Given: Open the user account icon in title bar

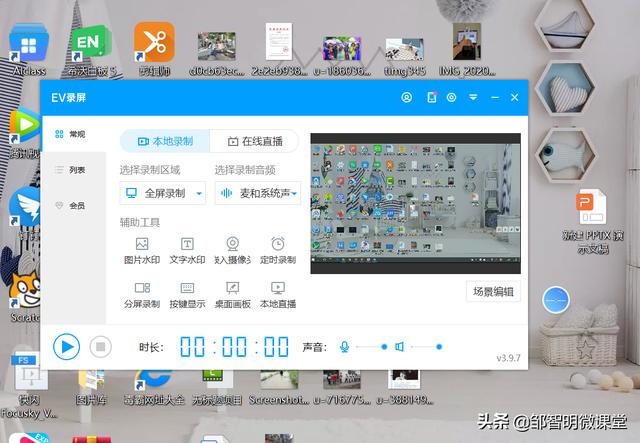Looking at the screenshot, I should [x=407, y=97].
